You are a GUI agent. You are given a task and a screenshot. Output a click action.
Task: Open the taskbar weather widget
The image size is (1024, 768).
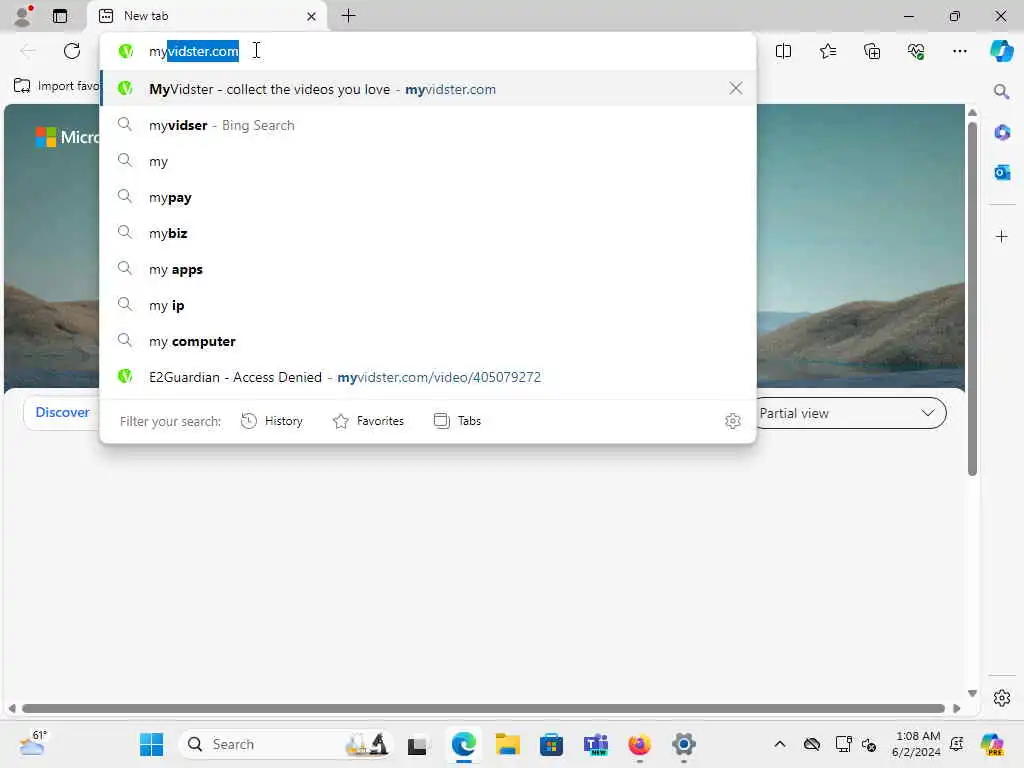pyautogui.click(x=33, y=744)
